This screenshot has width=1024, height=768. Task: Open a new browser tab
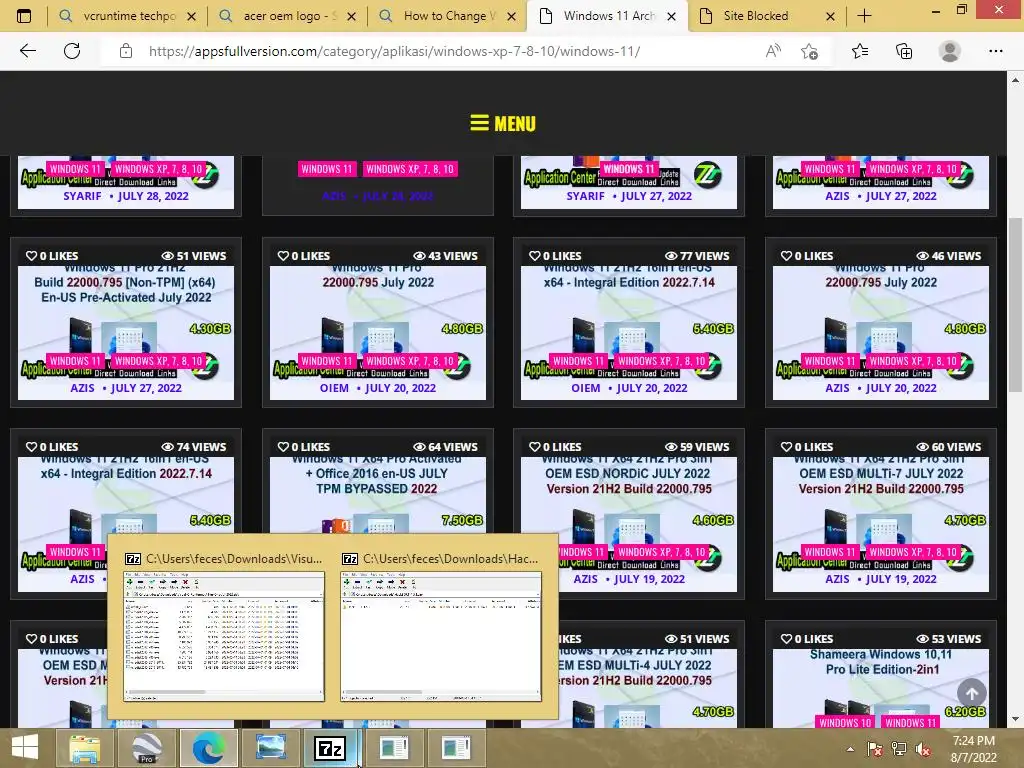pyautogui.click(x=864, y=16)
